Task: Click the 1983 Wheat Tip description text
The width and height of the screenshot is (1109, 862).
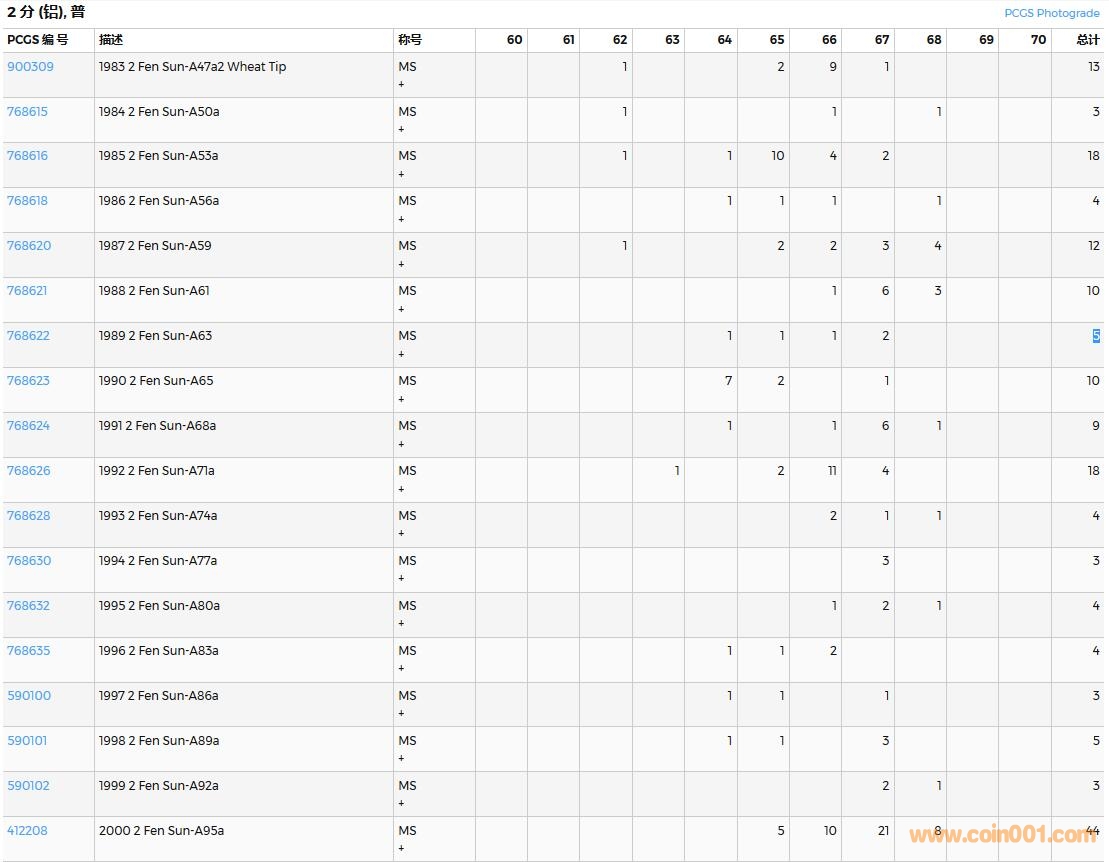Action: tap(192, 67)
